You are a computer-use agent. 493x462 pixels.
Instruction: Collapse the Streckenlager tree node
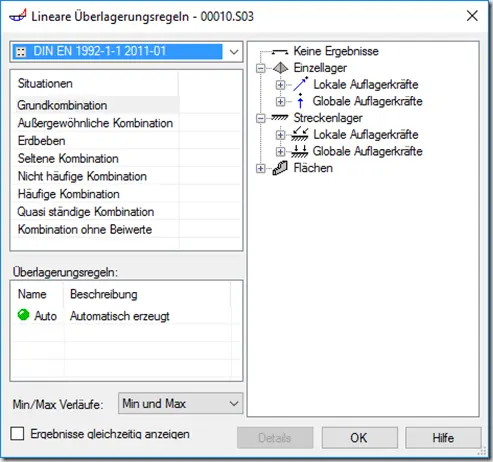tap(260, 118)
